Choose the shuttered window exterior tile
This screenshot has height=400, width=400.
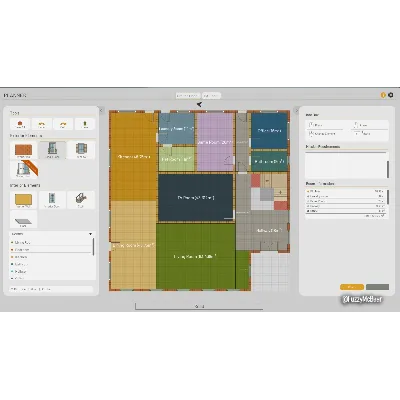[81, 150]
